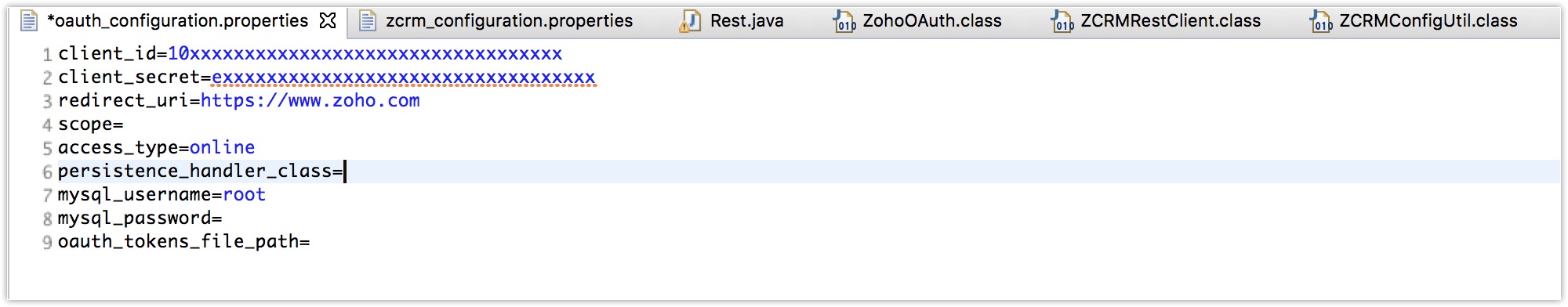Click the end of the oauth_tokens_file_path line
Image resolution: width=1568 pixels, height=307 pixels.
point(311,241)
